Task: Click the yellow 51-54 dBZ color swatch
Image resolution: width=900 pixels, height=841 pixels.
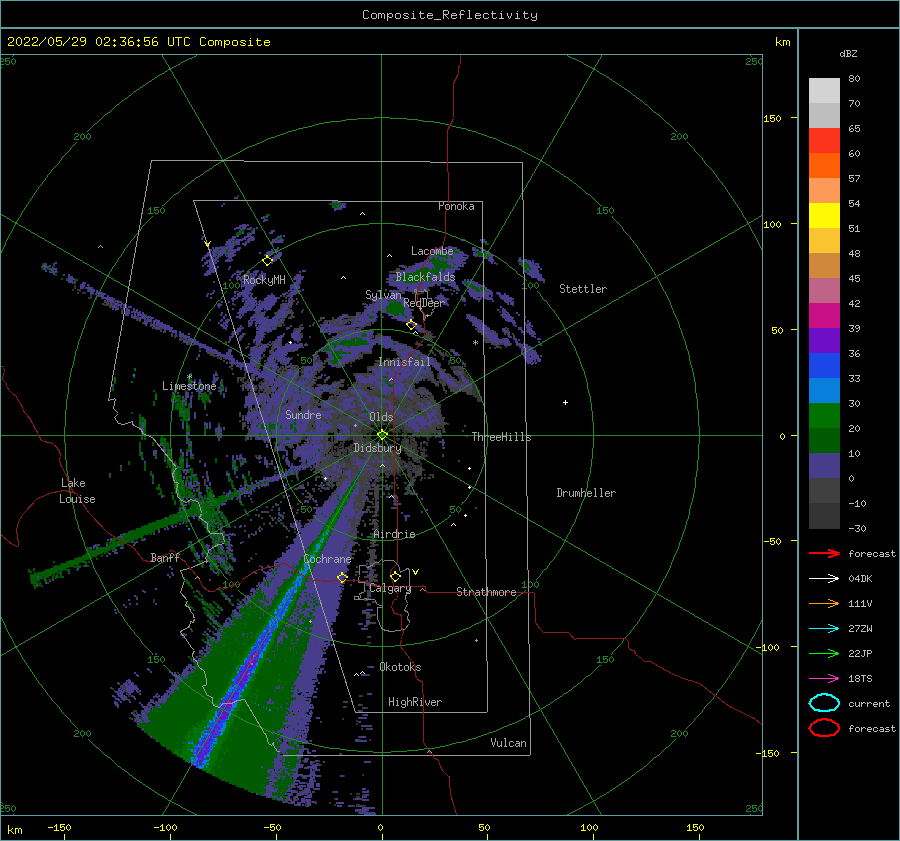Action: pyautogui.click(x=824, y=216)
